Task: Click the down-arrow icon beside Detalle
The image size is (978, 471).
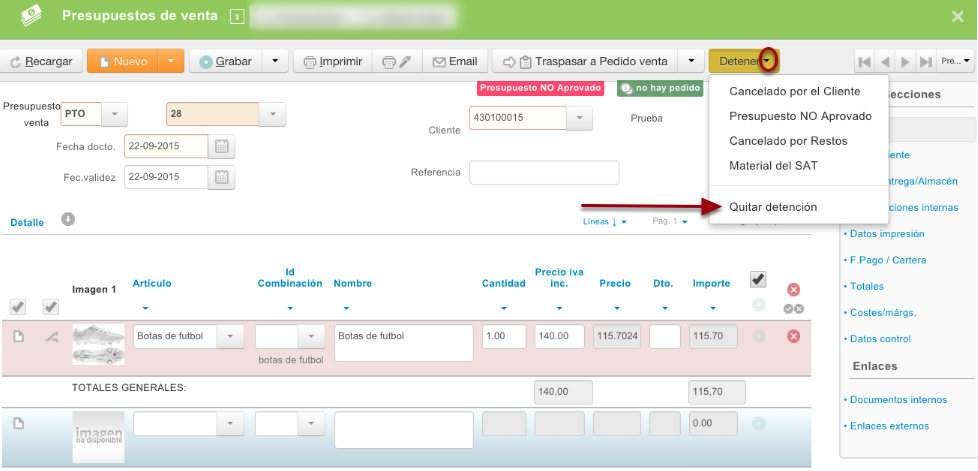Action: 69,219
